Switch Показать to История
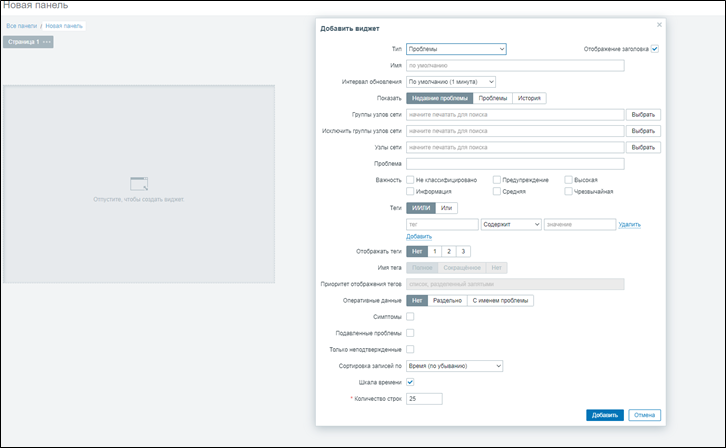The image size is (726, 448). [x=529, y=98]
